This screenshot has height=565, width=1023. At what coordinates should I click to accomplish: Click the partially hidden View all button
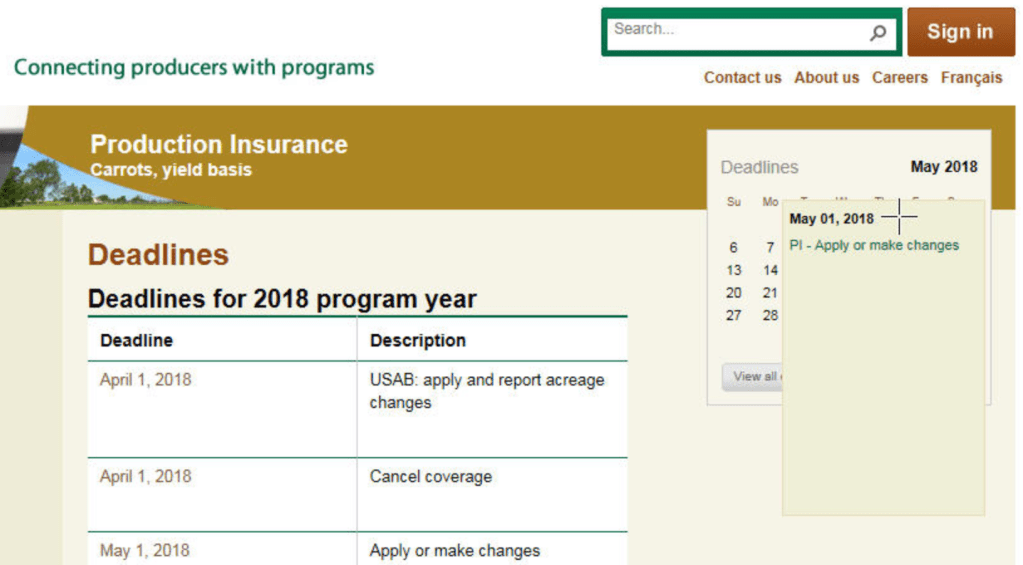click(752, 377)
